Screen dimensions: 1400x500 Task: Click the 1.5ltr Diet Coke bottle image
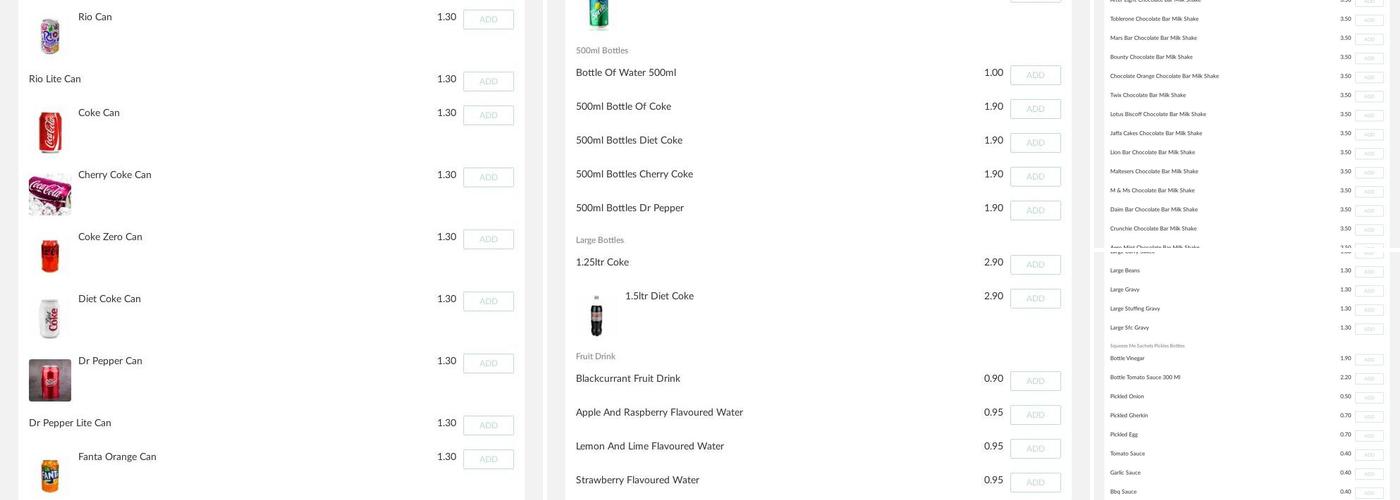pyautogui.click(x=597, y=316)
